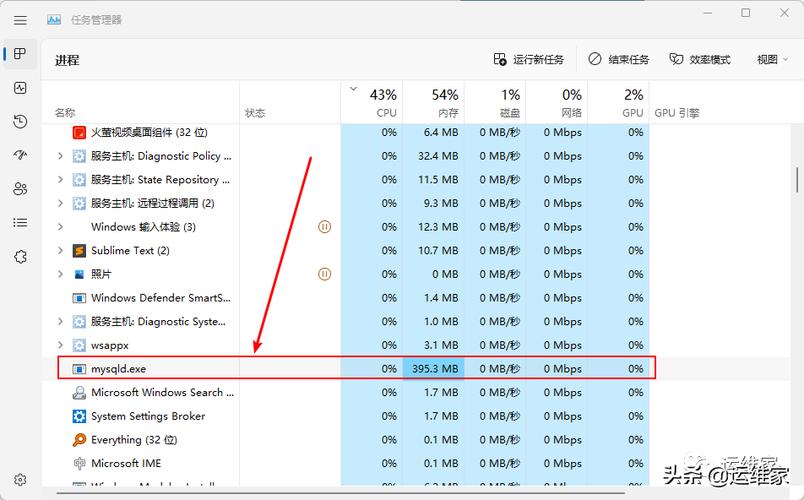
Task: Open the hamburger navigation menu
Action: [x=20, y=20]
